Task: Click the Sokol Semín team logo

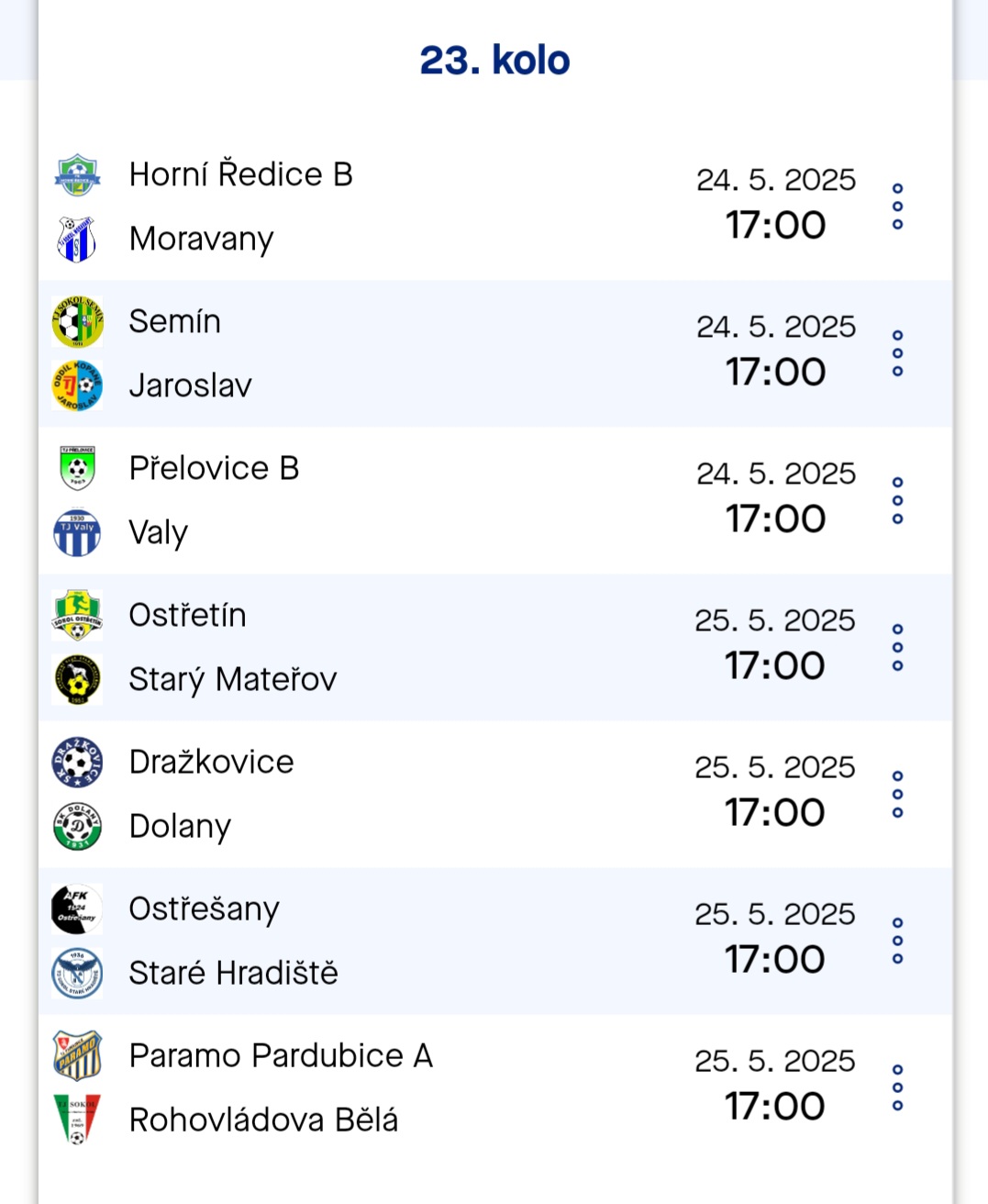Action: pos(77,321)
